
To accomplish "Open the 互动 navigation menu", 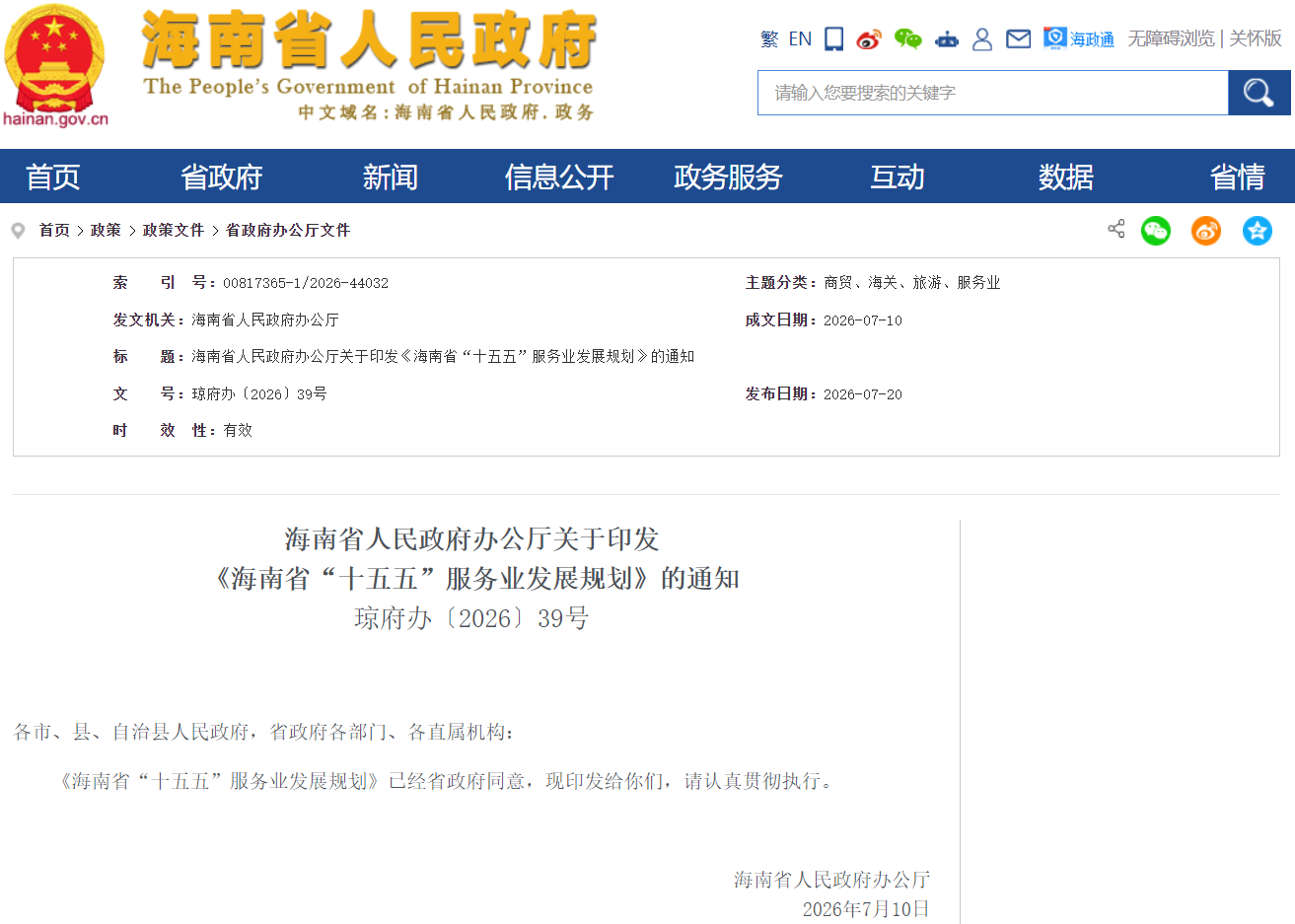I will tap(897, 177).
